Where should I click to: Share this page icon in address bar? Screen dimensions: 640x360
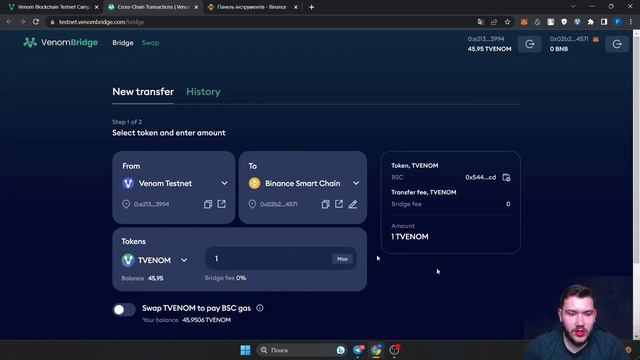pos(494,22)
